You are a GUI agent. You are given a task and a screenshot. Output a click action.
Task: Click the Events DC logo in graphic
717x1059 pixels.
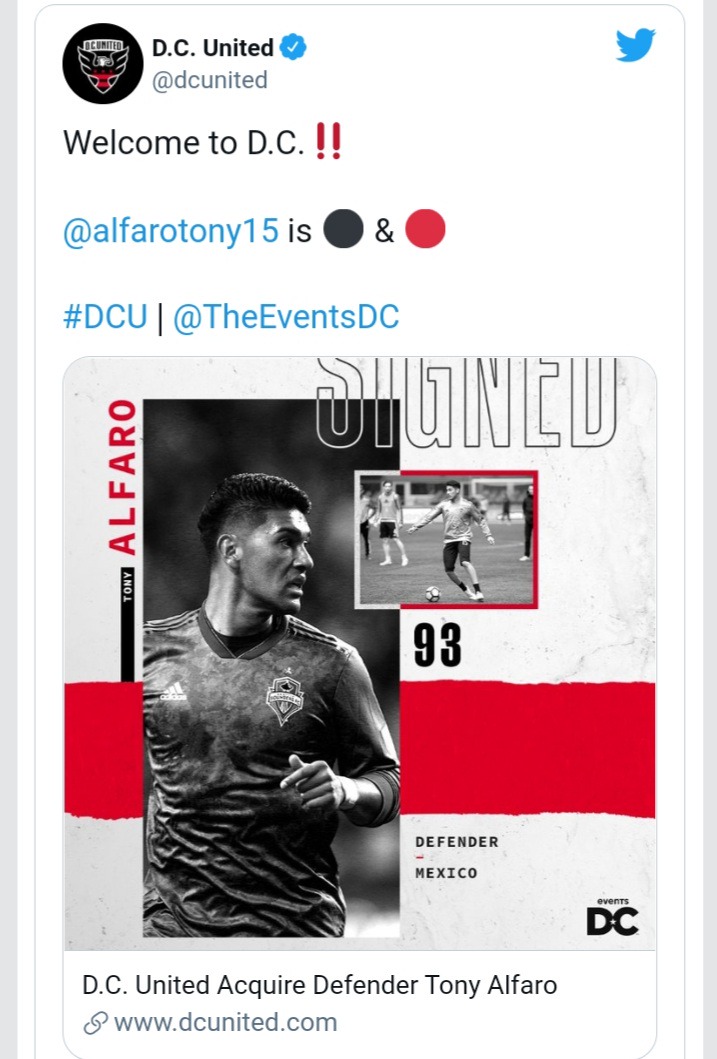(x=612, y=917)
